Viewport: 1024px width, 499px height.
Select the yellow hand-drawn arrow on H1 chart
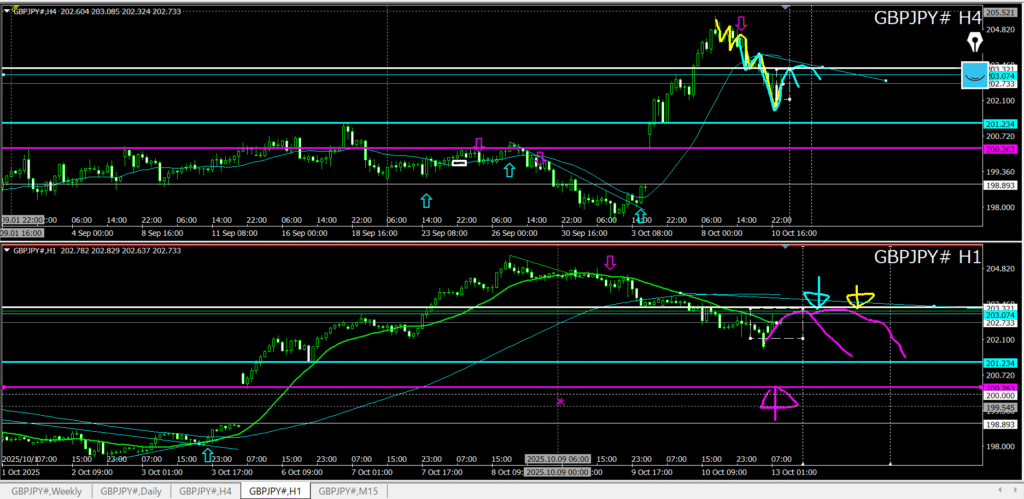point(858,298)
